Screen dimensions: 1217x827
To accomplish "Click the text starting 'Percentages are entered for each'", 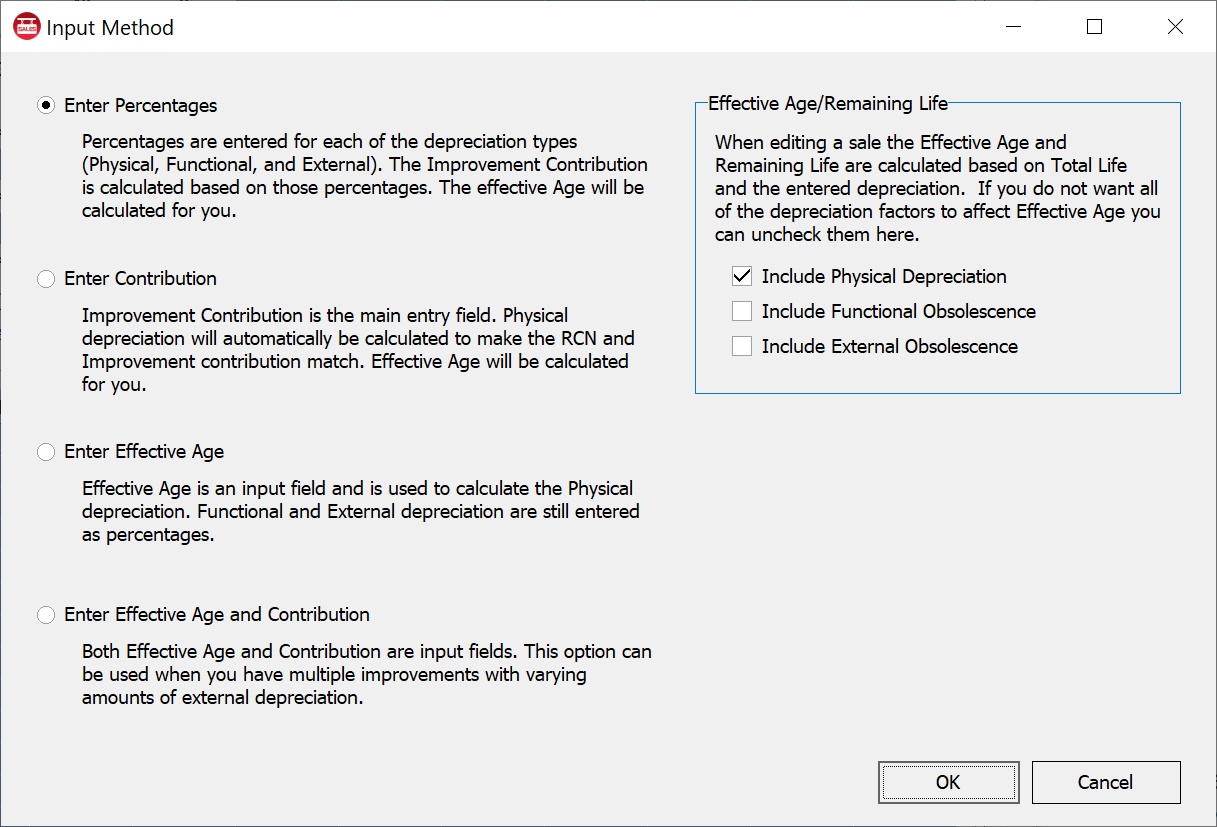I will click(x=364, y=176).
